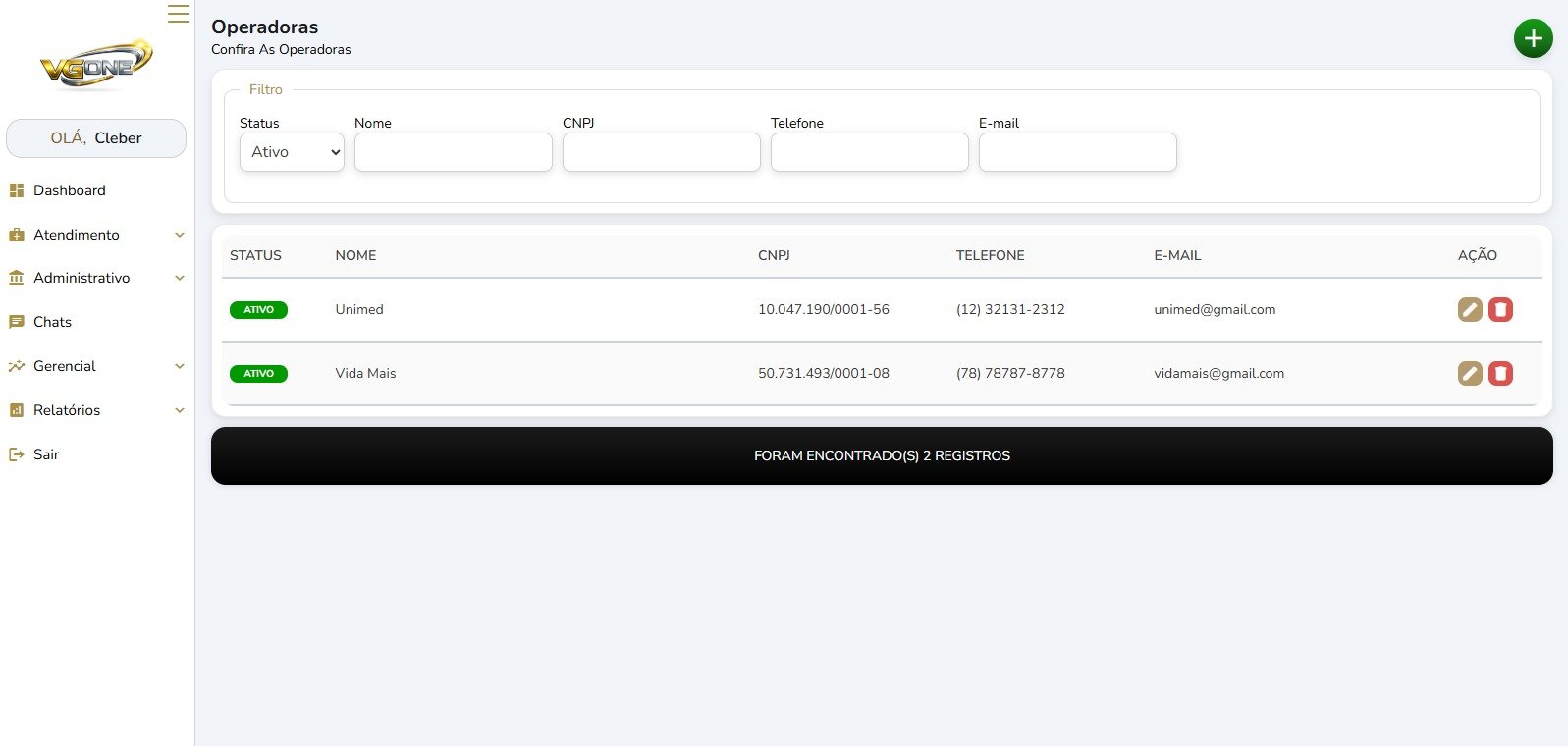The image size is (1568, 746).
Task: Click the Dashboard grid icon
Action: 16,190
